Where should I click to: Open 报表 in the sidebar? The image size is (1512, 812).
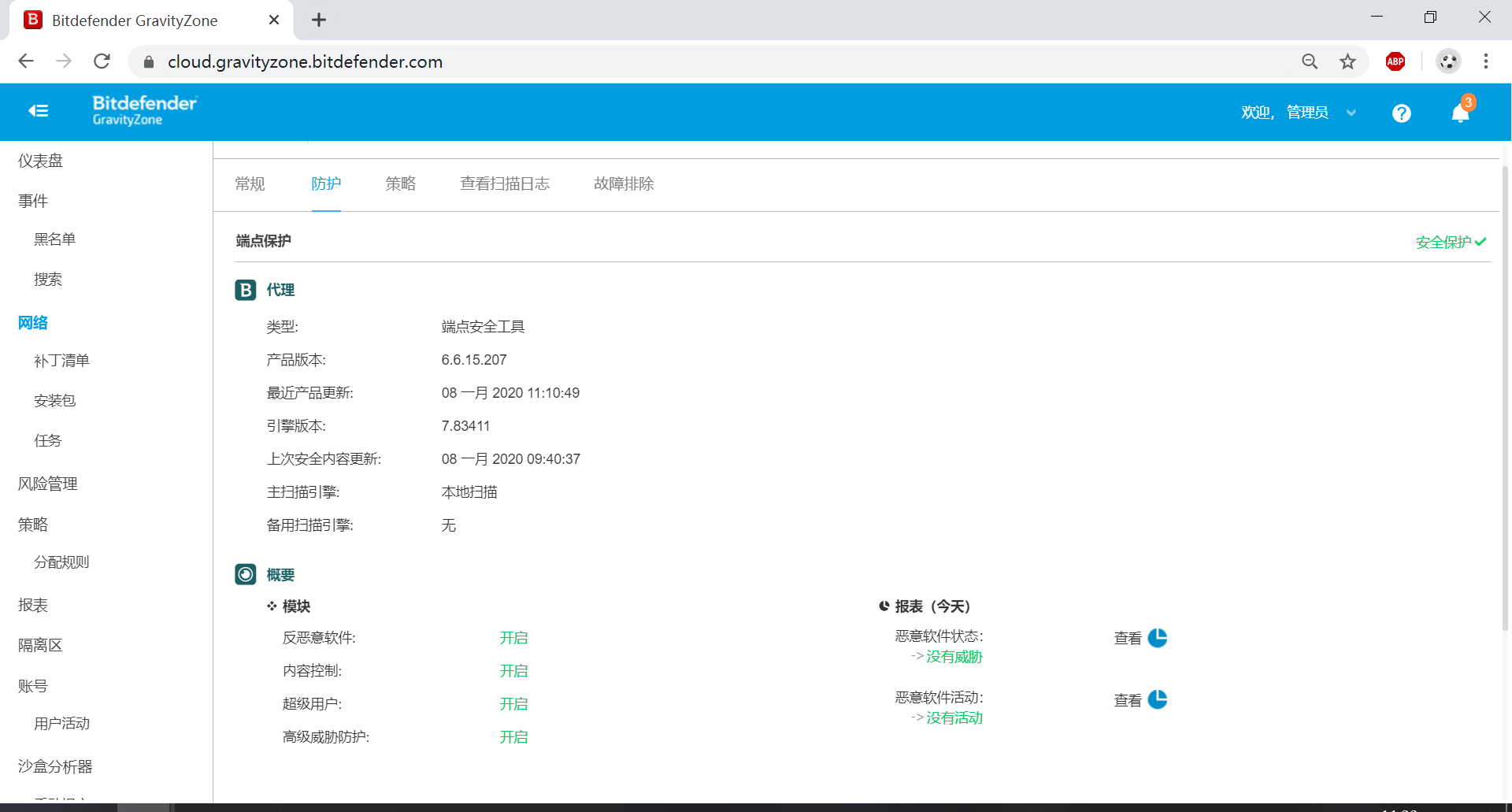click(x=33, y=605)
